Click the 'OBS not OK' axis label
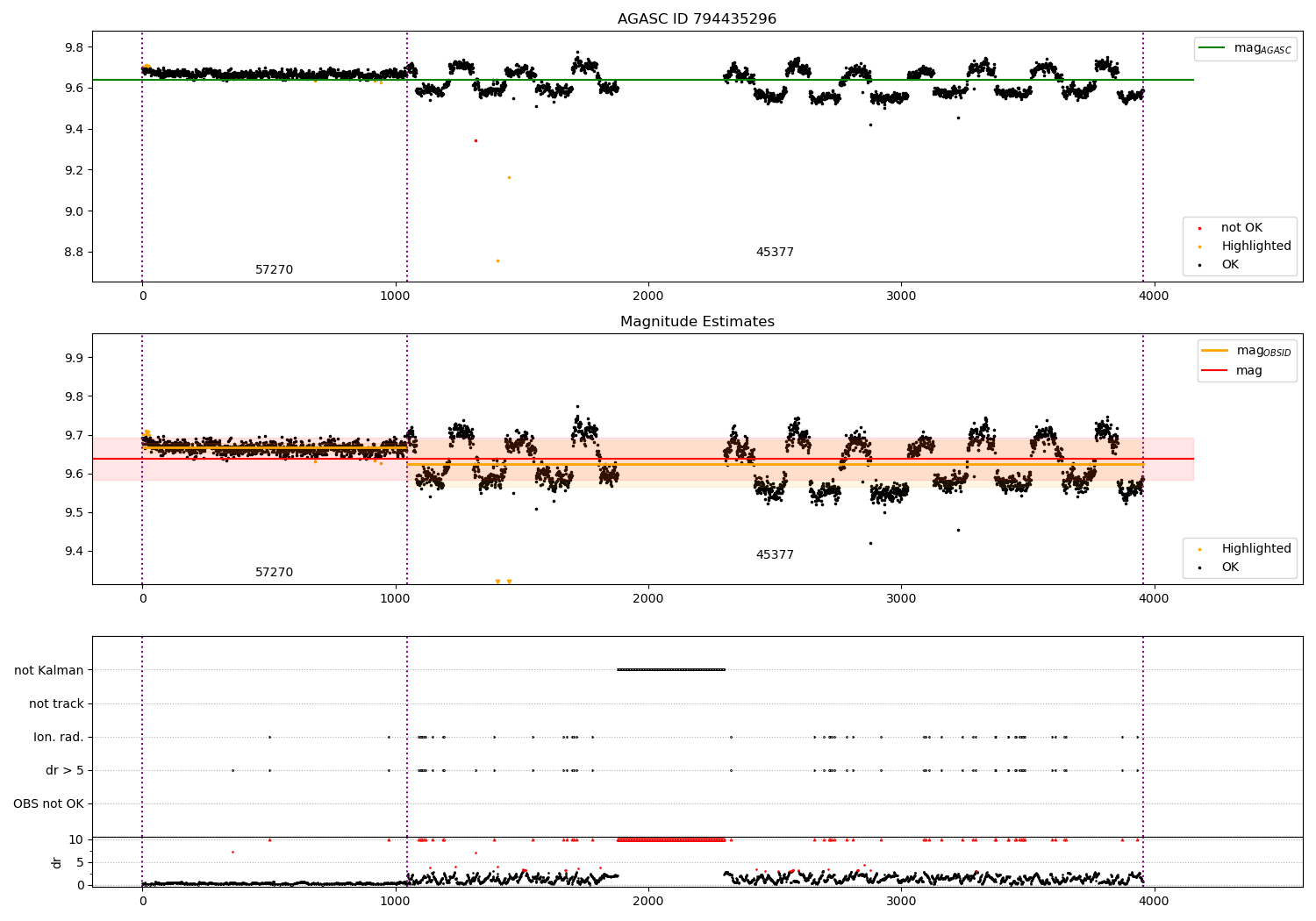Screen dimensions: 1316x921 point(48,803)
